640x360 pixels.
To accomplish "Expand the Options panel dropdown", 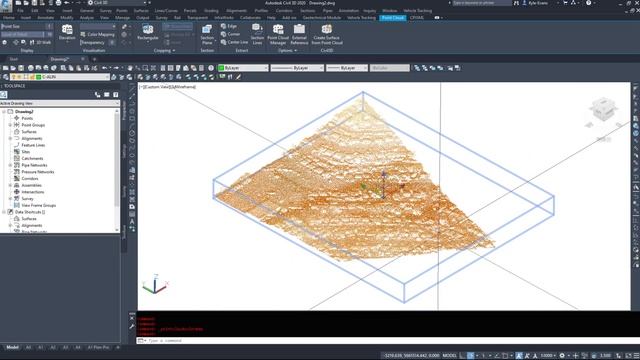I will point(287,51).
